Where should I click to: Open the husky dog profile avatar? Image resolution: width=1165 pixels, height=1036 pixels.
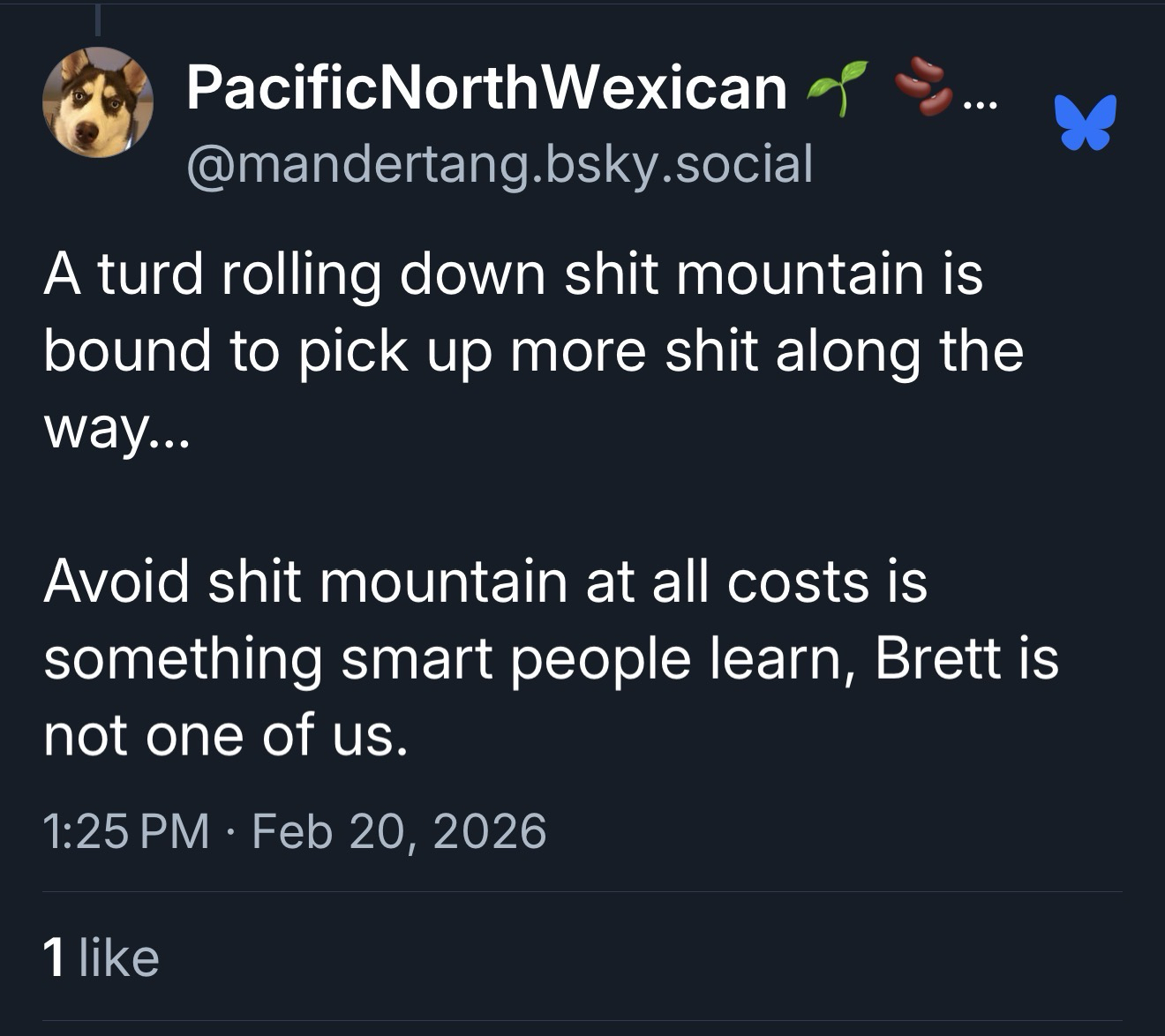tap(97, 102)
